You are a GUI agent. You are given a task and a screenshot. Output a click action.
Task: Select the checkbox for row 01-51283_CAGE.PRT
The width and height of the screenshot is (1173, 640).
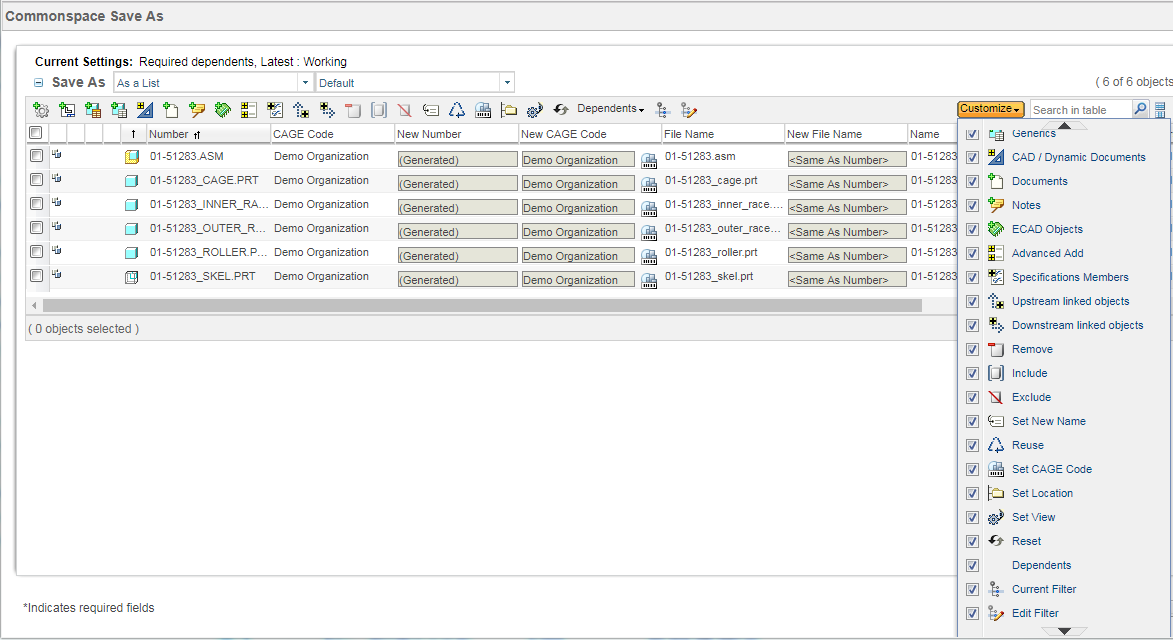click(37, 179)
